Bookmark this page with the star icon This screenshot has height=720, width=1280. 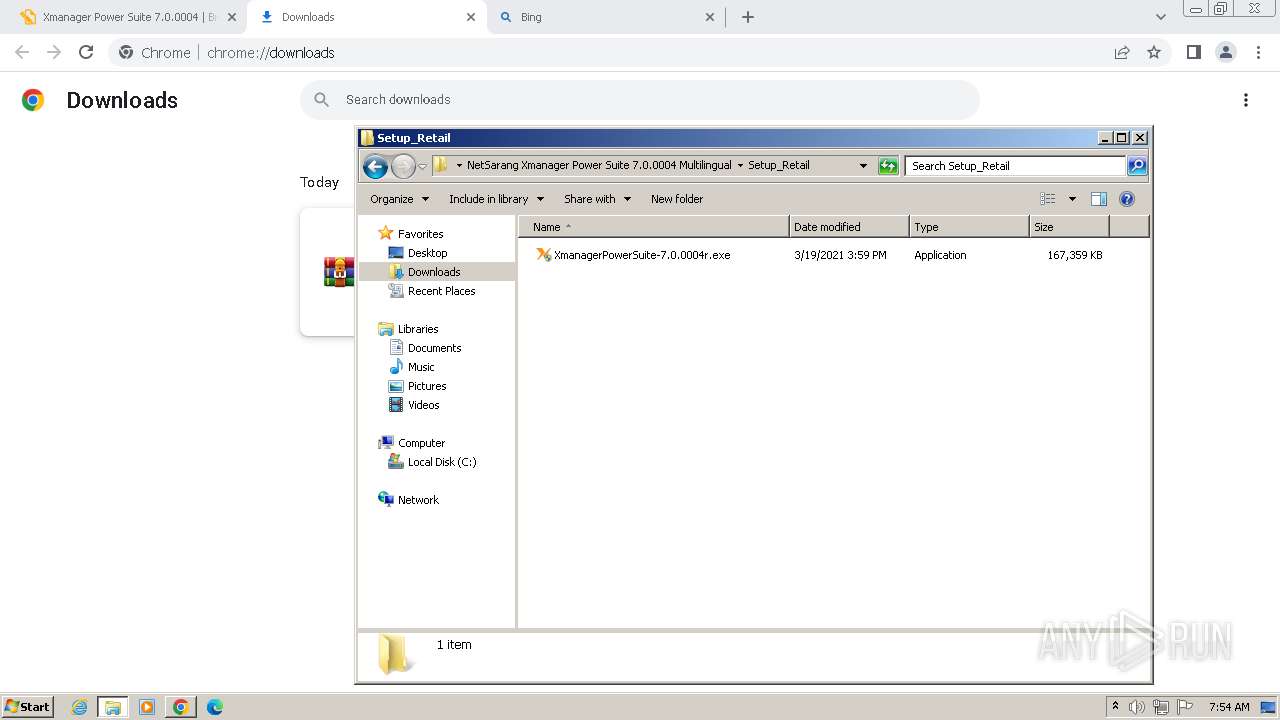pos(1154,52)
